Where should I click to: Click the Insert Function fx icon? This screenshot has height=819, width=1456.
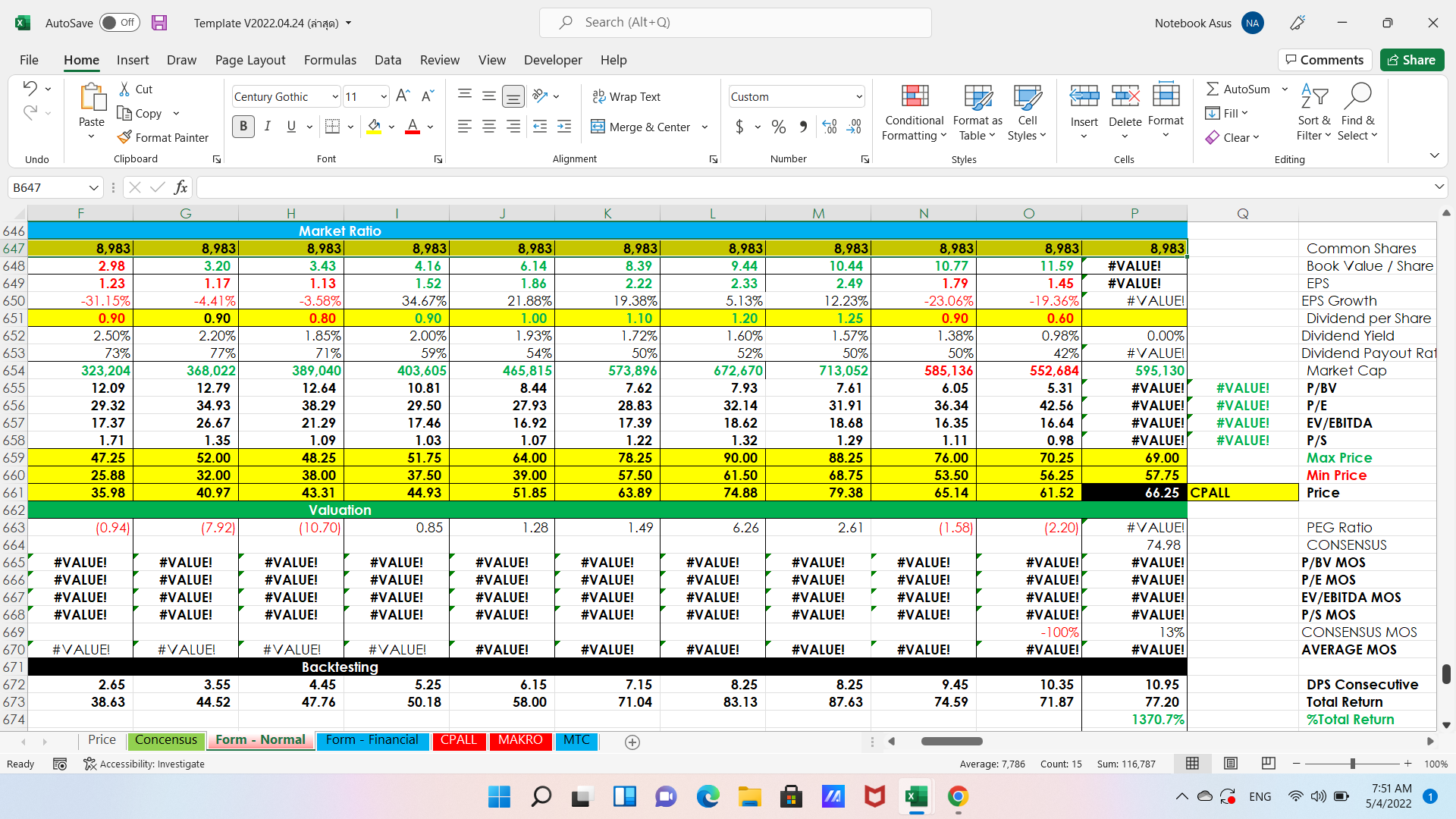(x=180, y=187)
